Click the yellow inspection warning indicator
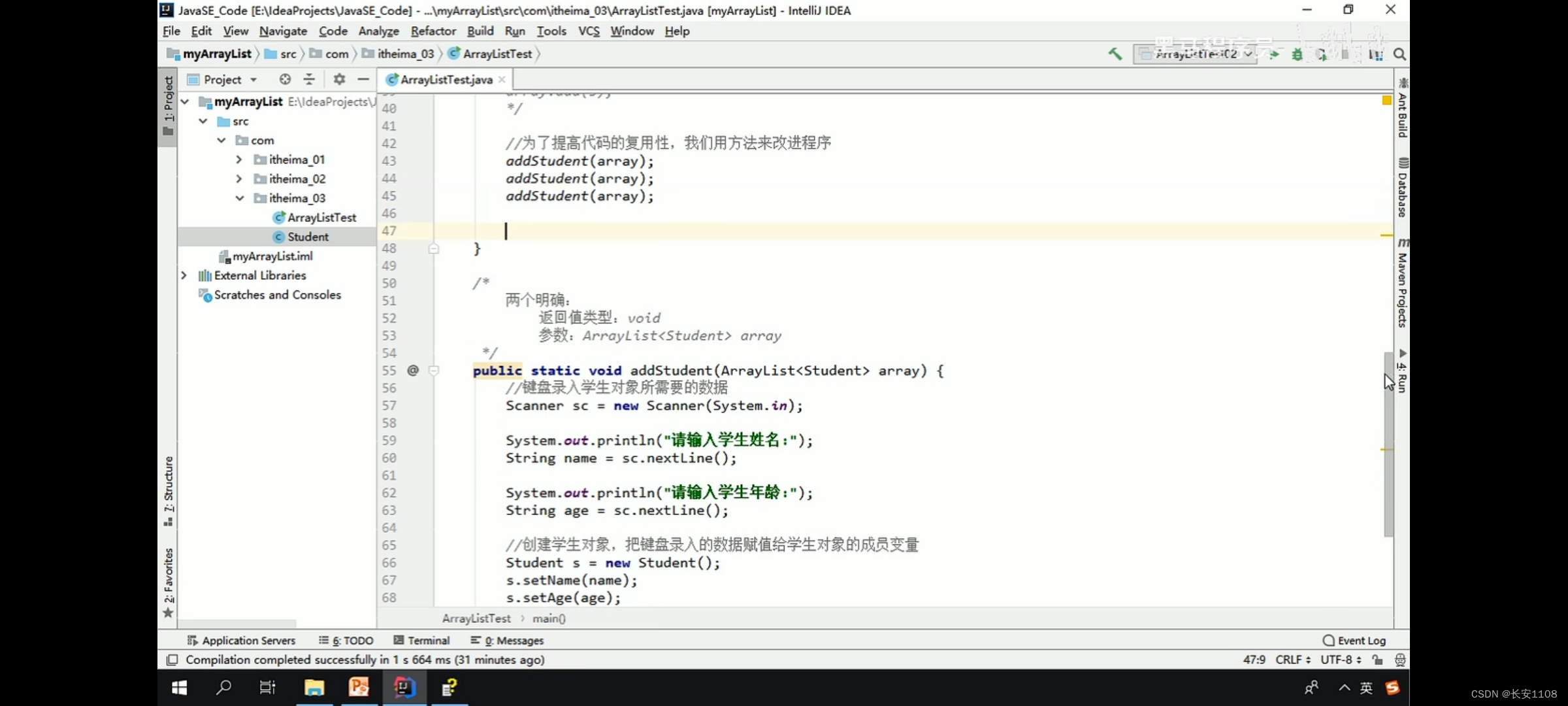 (x=1386, y=100)
